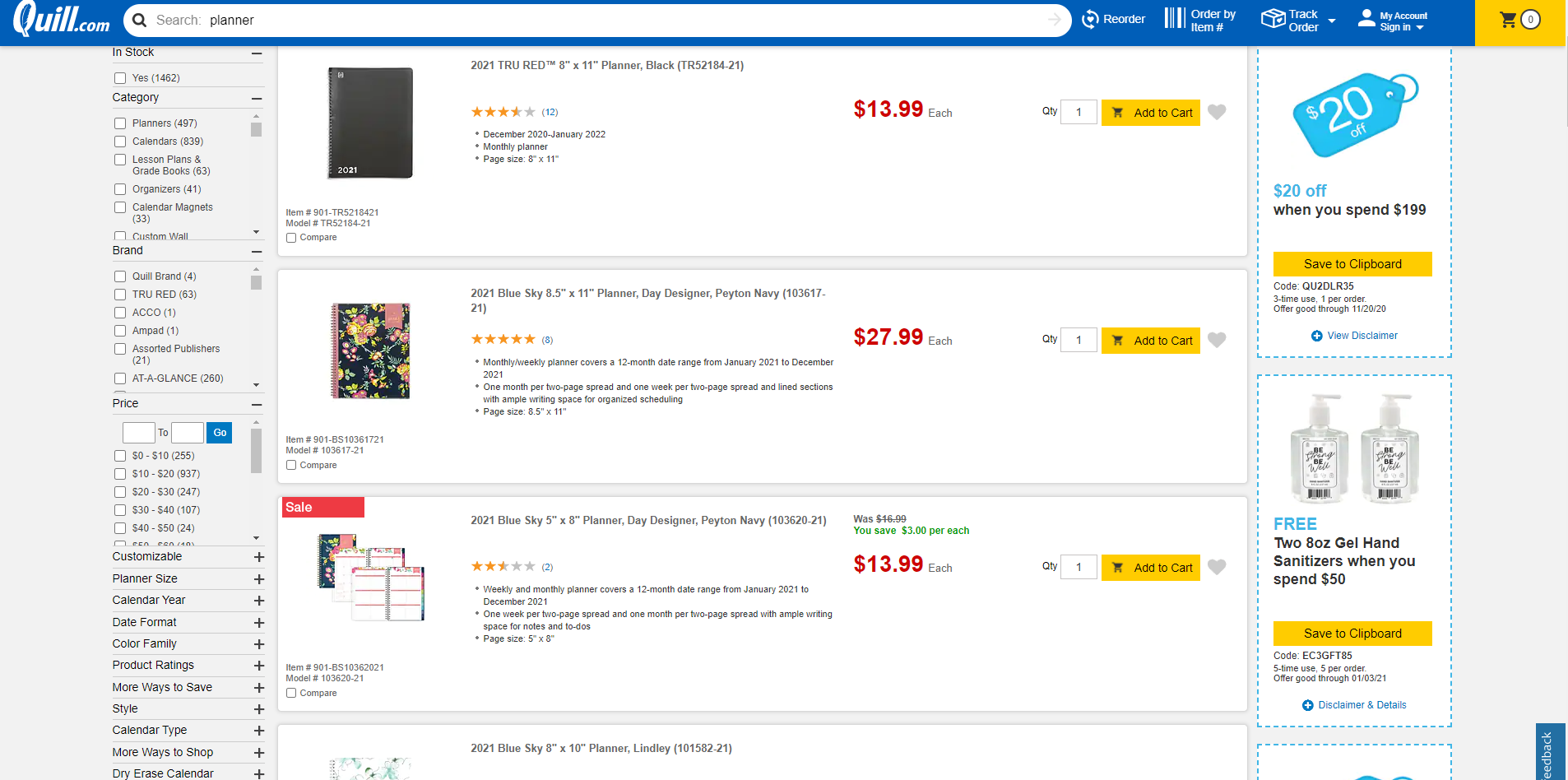Click the search magnifier icon

(x=140, y=21)
